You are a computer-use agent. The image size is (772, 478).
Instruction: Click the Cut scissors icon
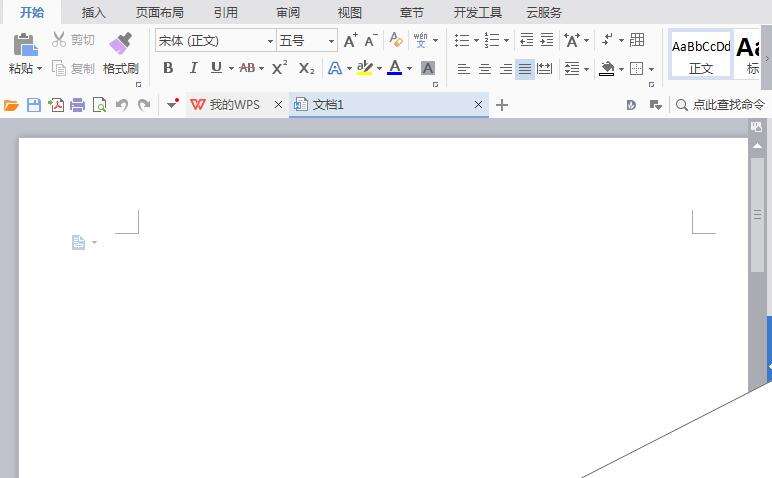coord(59,39)
